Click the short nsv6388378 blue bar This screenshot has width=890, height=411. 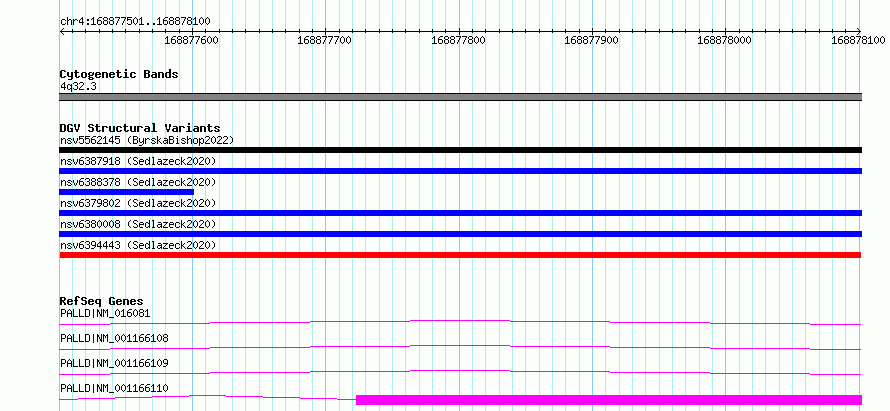(x=127, y=192)
